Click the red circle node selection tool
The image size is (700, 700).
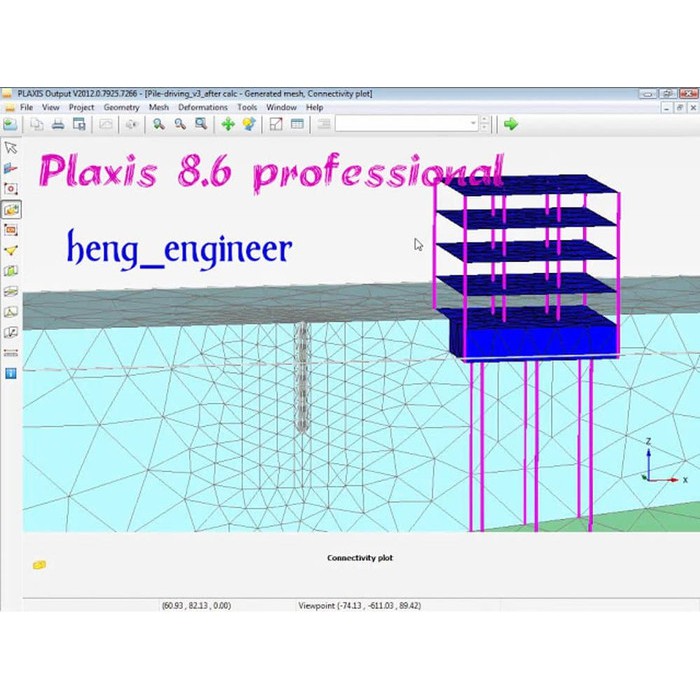(11, 189)
